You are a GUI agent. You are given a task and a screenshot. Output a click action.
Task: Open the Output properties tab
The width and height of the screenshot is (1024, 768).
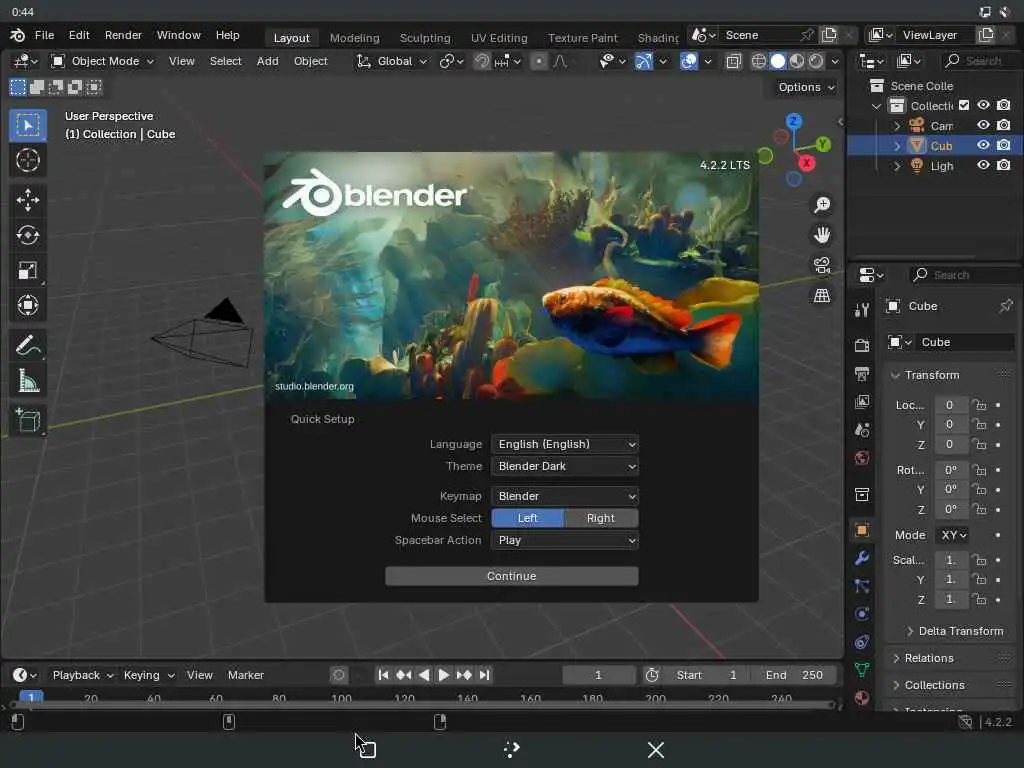pyautogui.click(x=862, y=374)
